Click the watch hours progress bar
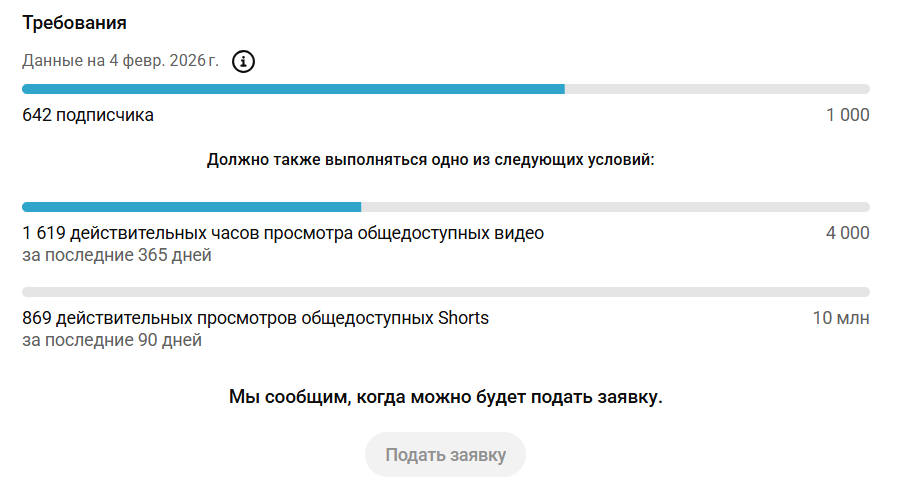Viewport: 897px width, 495px height. click(x=445, y=207)
